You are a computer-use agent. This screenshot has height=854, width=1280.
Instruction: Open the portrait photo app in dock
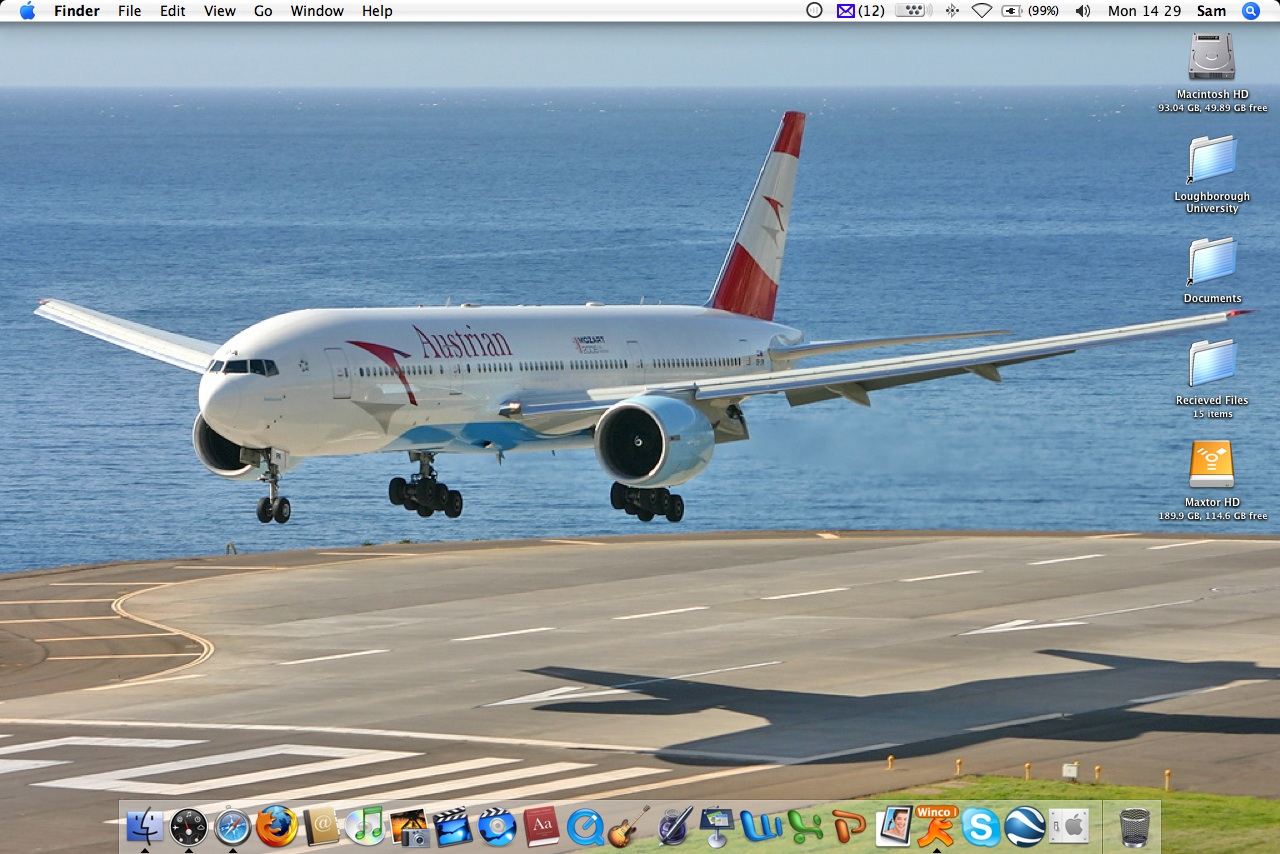tap(893, 827)
